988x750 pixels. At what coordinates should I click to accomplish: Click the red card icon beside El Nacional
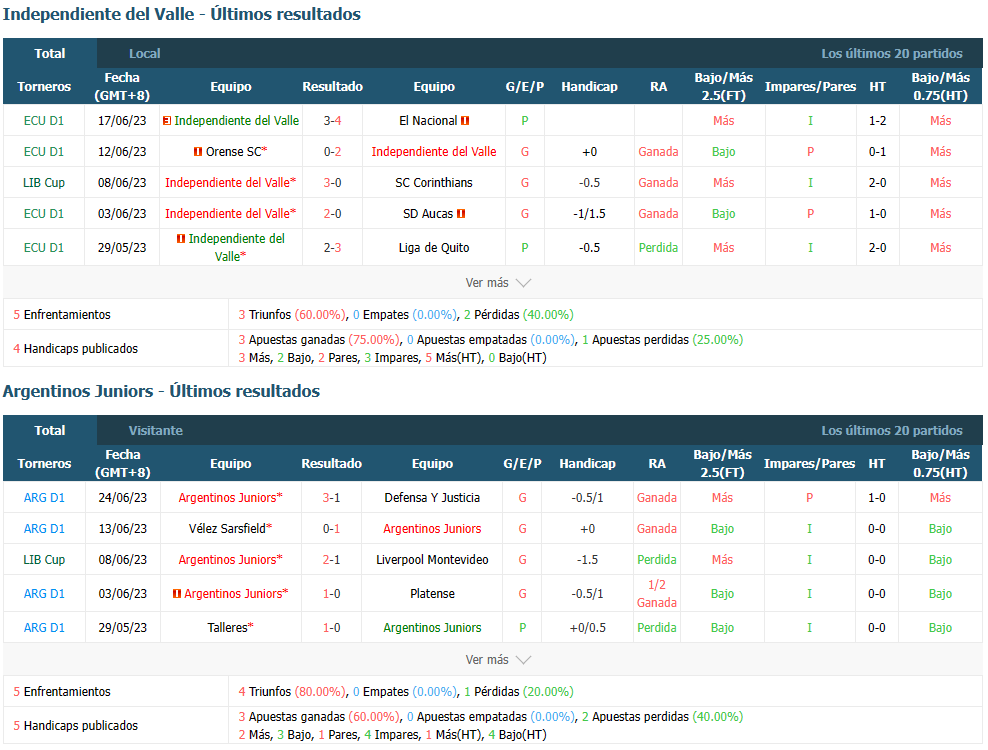coord(465,120)
